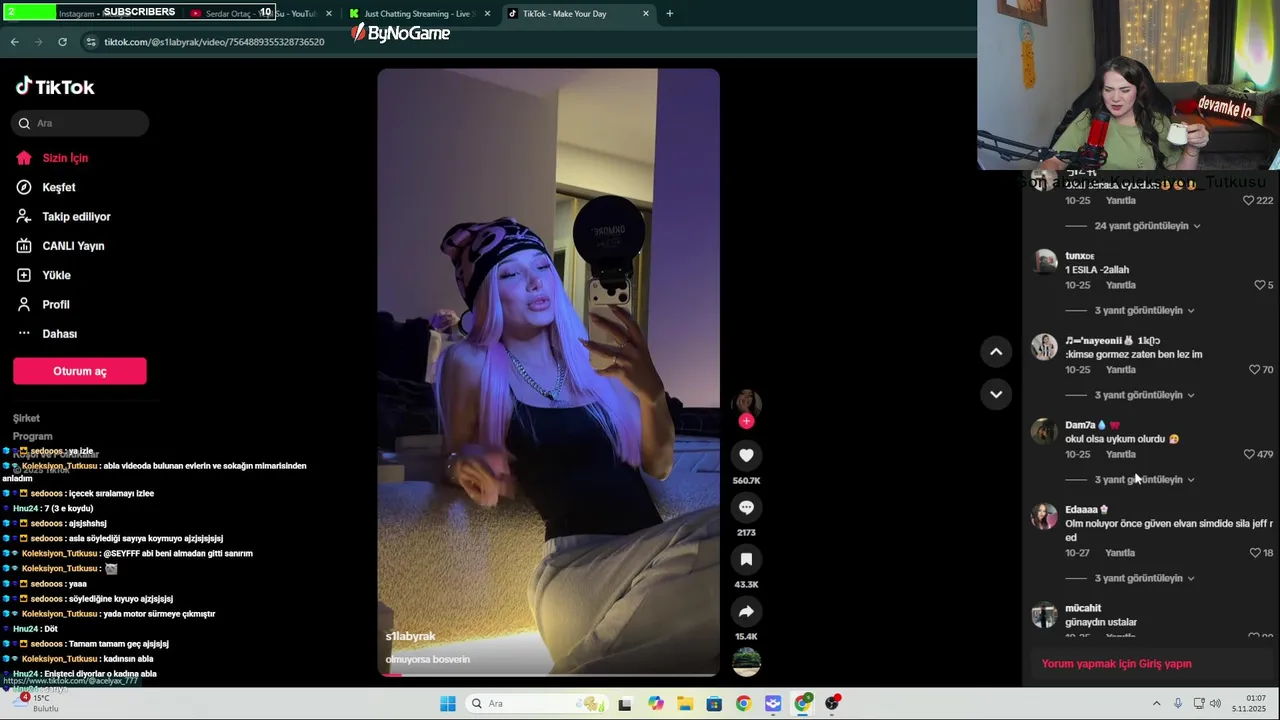The height and width of the screenshot is (720, 1280).
Task: Seek on the video progress bar
Action: [548, 674]
